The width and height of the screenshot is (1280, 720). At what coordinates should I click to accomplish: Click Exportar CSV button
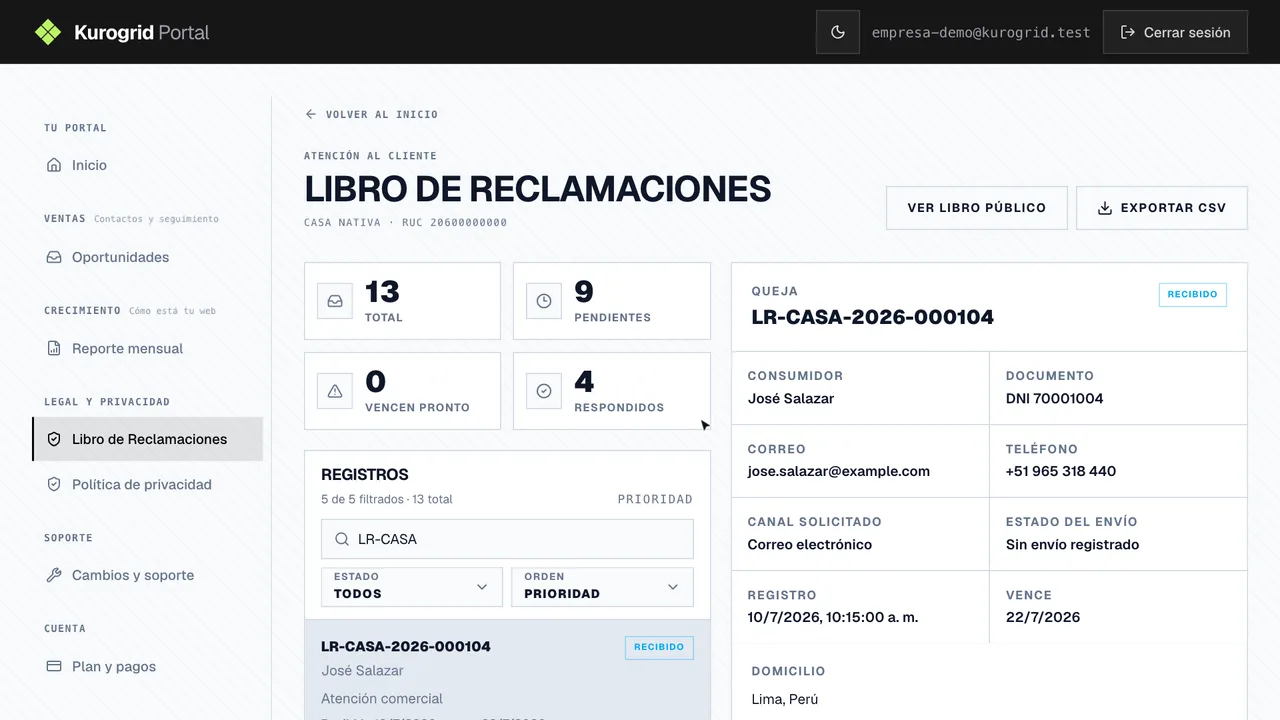1162,208
